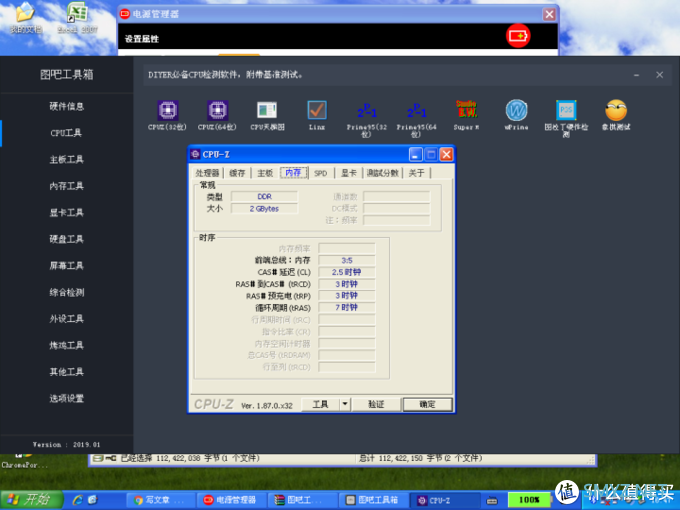Select 主板工具 in the sidebar
Screen dimensions: 680x510
[66, 159]
